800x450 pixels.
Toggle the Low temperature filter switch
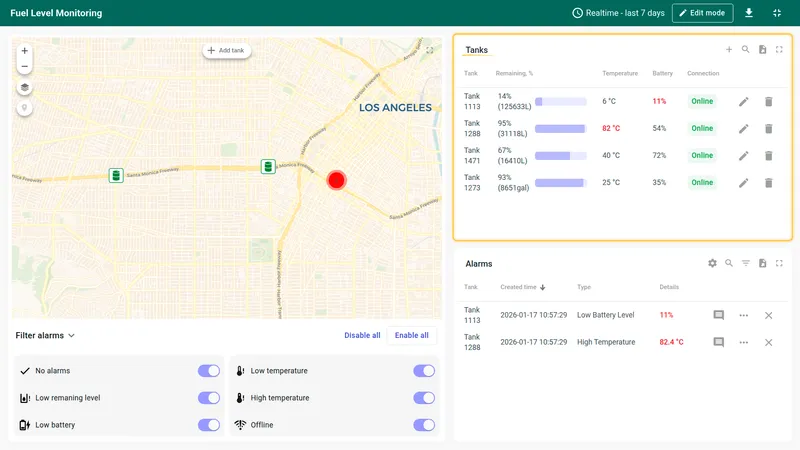424,371
